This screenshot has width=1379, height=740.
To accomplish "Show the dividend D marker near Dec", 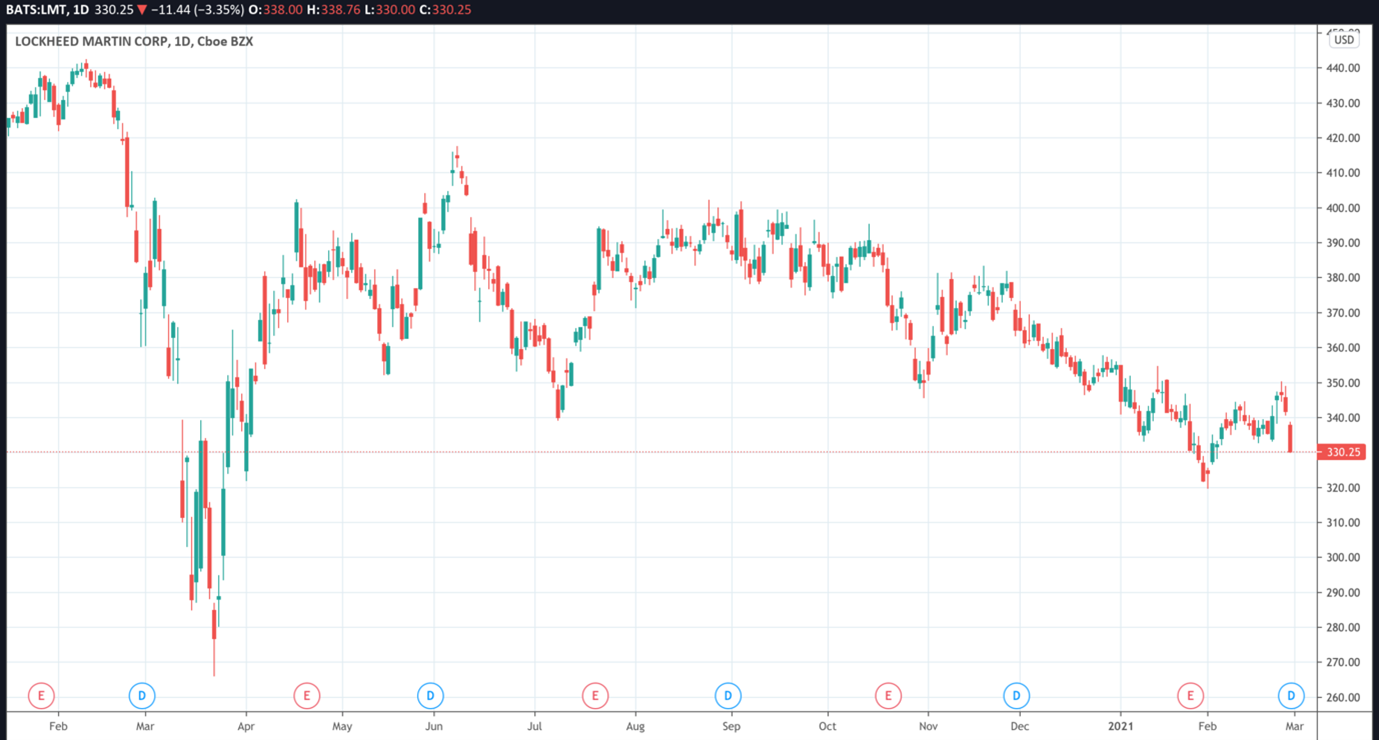I will tap(1016, 695).
